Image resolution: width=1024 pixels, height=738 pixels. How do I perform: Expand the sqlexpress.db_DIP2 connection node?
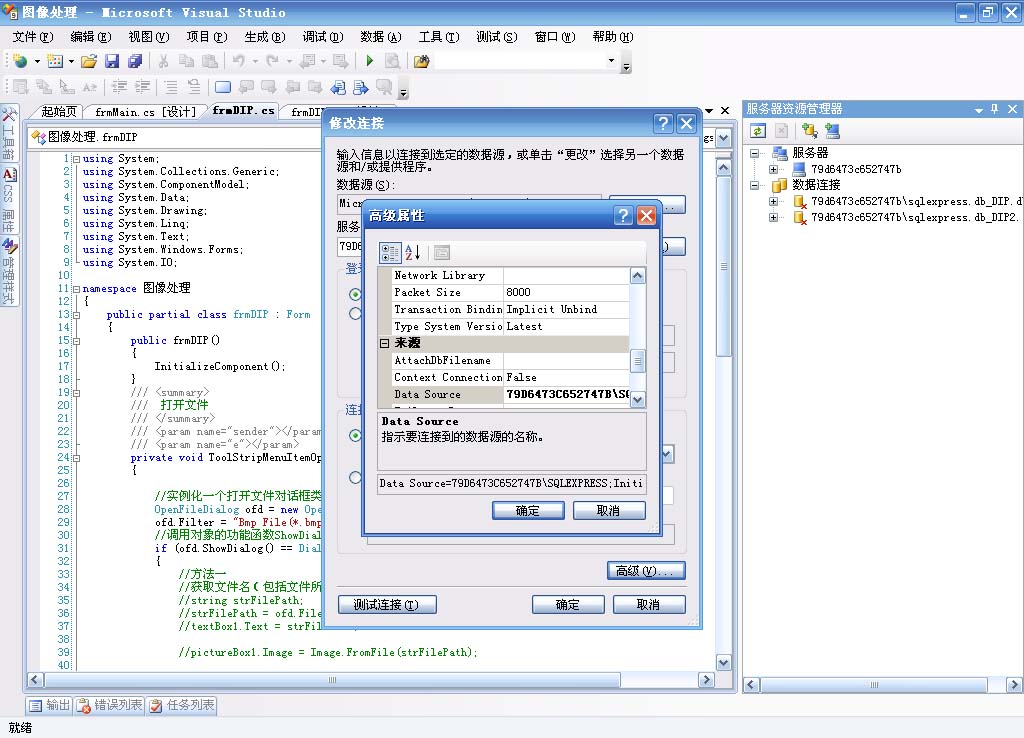tap(773, 217)
